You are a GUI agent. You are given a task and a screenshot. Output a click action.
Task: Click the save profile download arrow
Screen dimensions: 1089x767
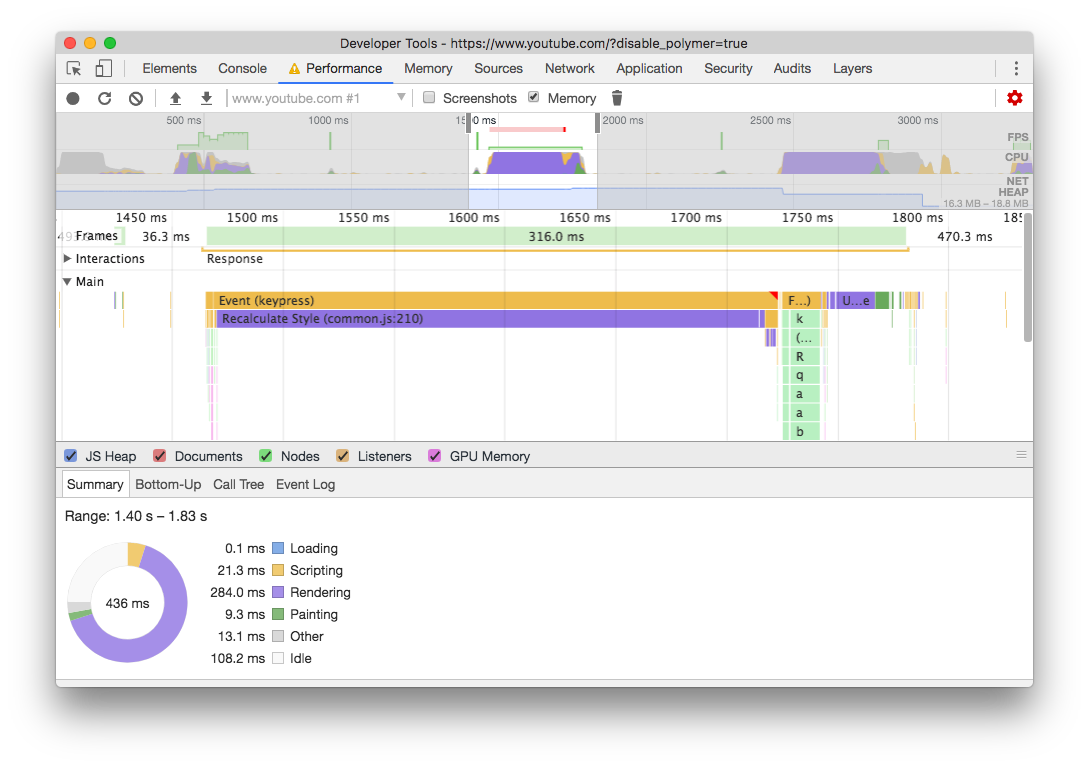point(206,98)
